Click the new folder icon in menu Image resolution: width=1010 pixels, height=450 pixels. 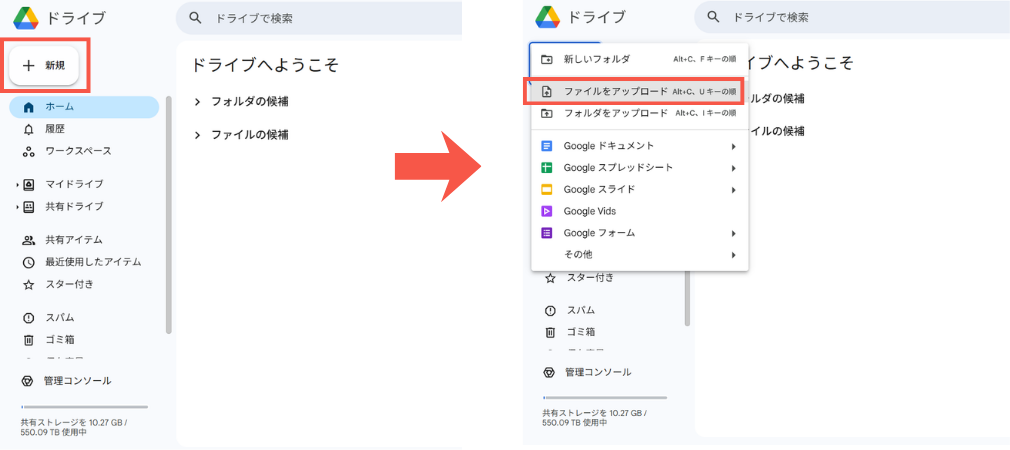(546, 59)
